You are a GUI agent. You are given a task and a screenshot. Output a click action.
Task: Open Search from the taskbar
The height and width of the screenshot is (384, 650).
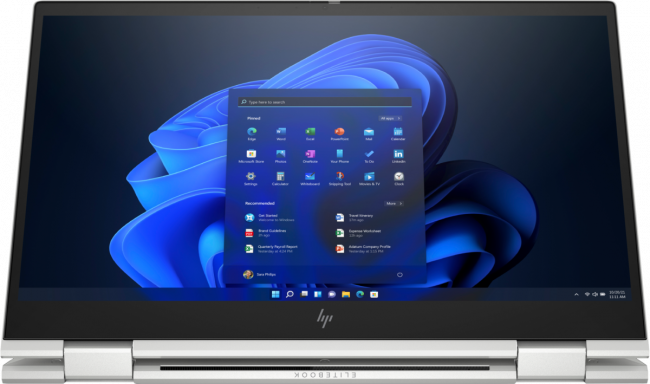[x=290, y=294]
